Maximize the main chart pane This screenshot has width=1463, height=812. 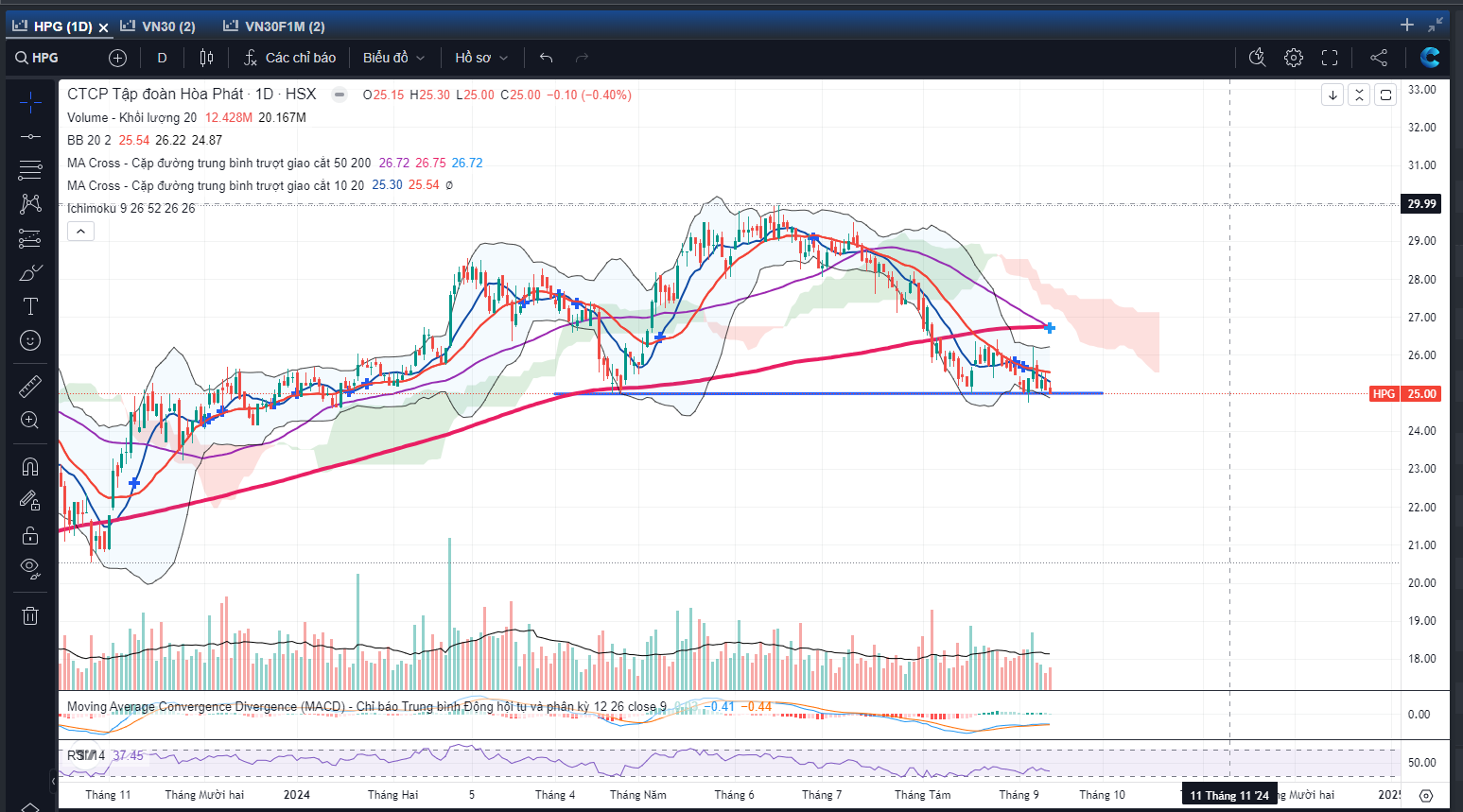tap(1385, 95)
